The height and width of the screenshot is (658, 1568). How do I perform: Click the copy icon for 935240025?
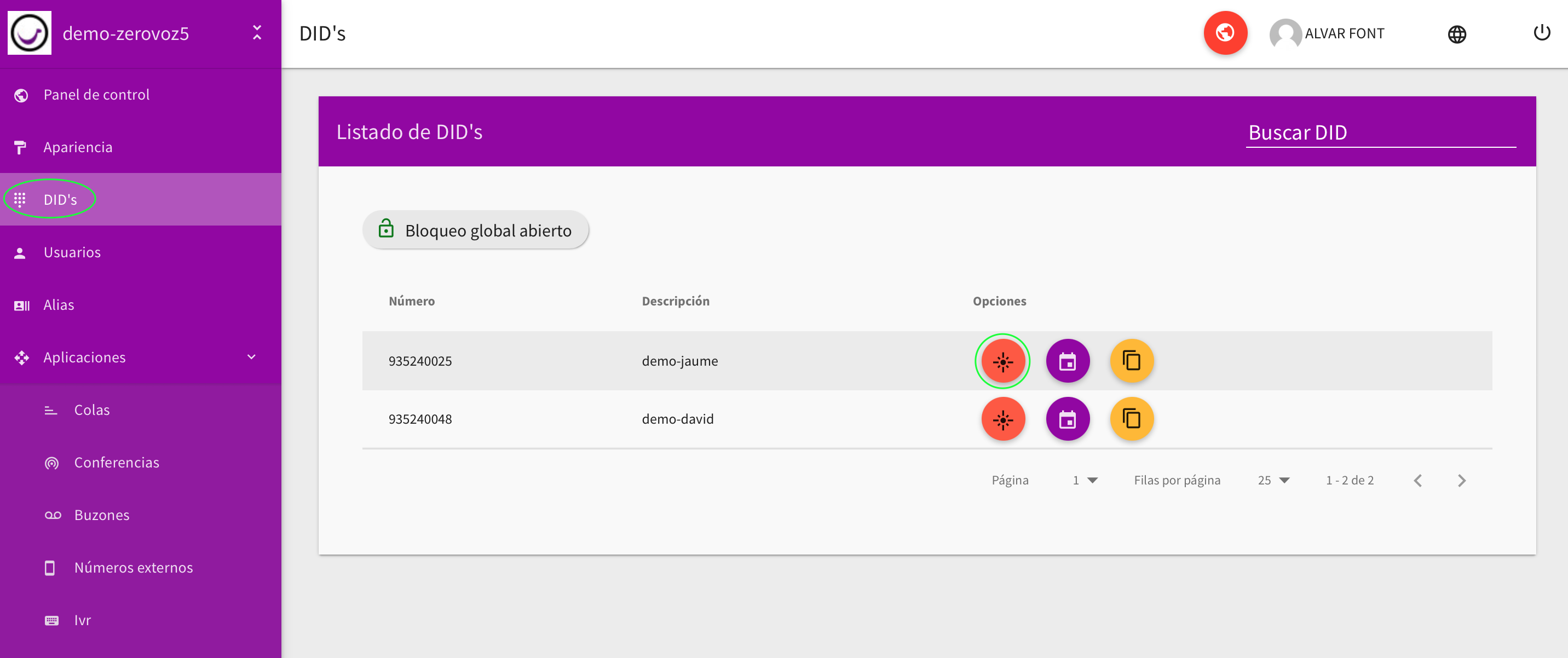[x=1131, y=360]
